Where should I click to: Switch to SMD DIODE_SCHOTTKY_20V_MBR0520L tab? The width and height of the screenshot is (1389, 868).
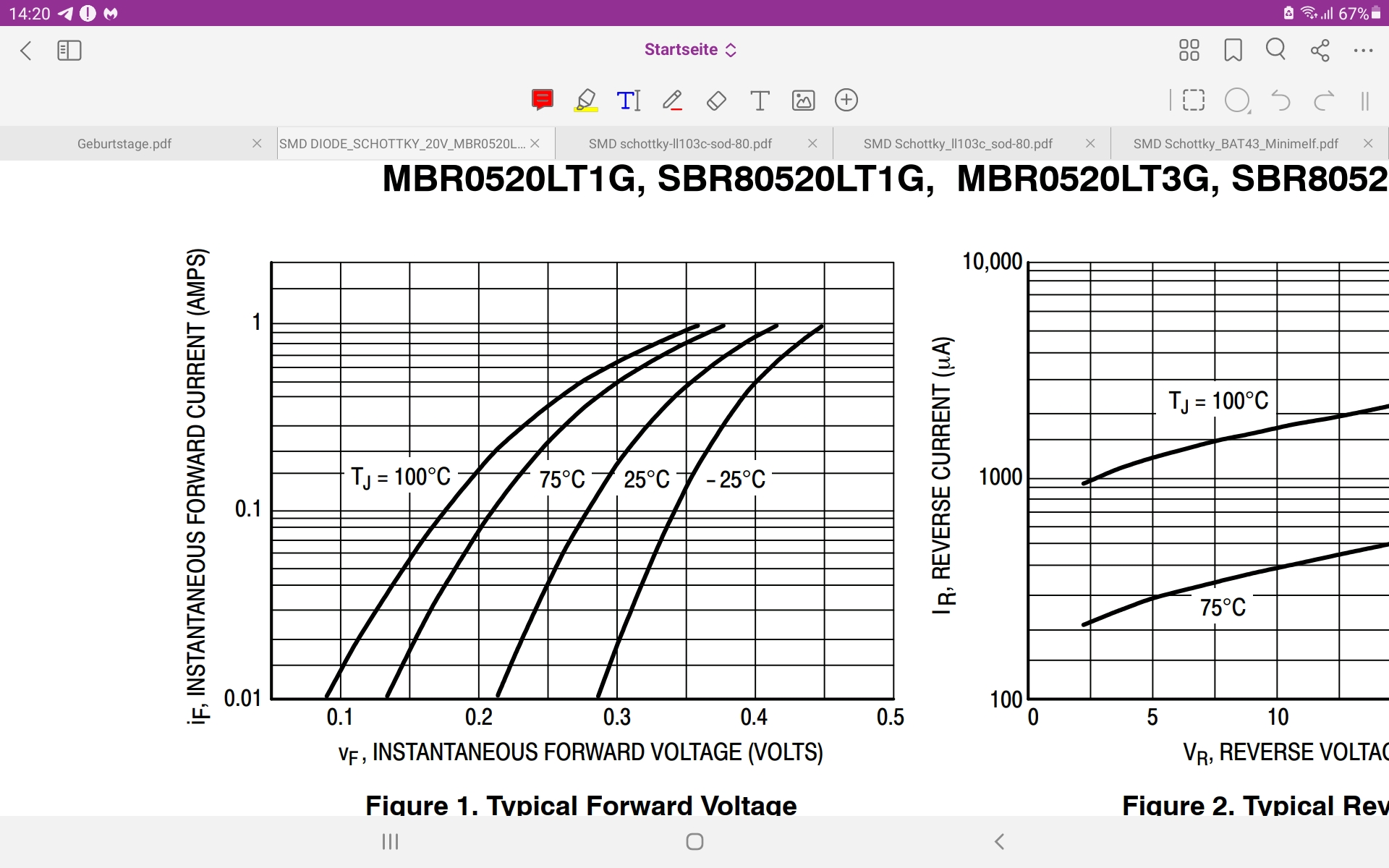[402, 143]
